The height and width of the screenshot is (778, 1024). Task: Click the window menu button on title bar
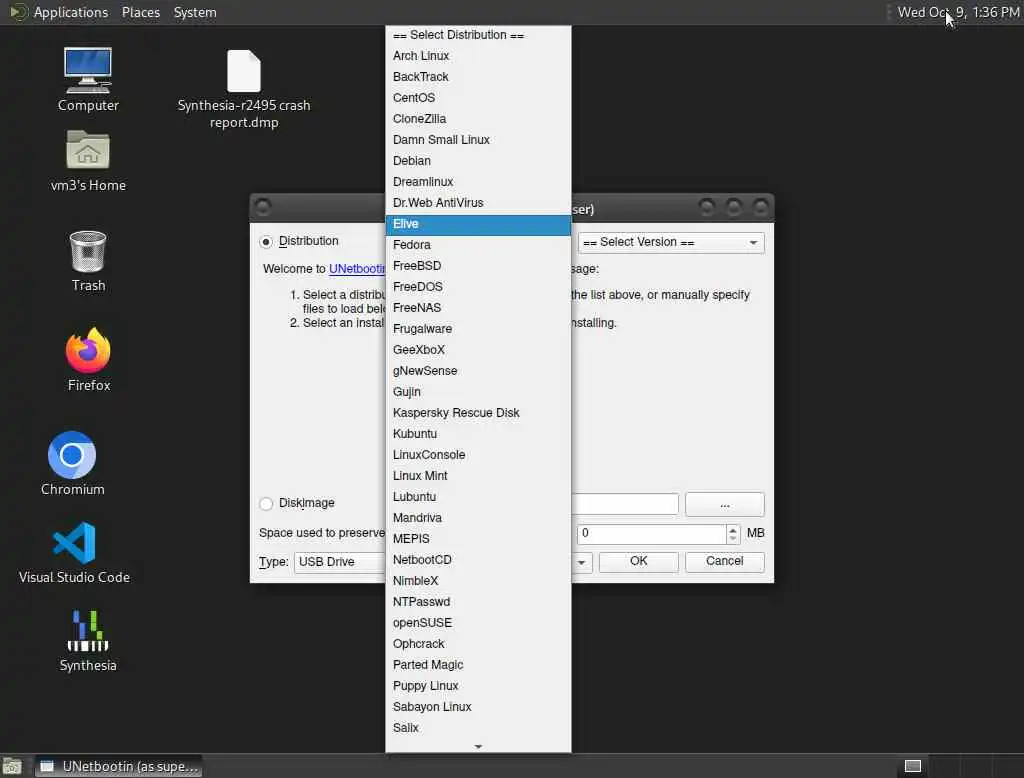[x=263, y=208]
